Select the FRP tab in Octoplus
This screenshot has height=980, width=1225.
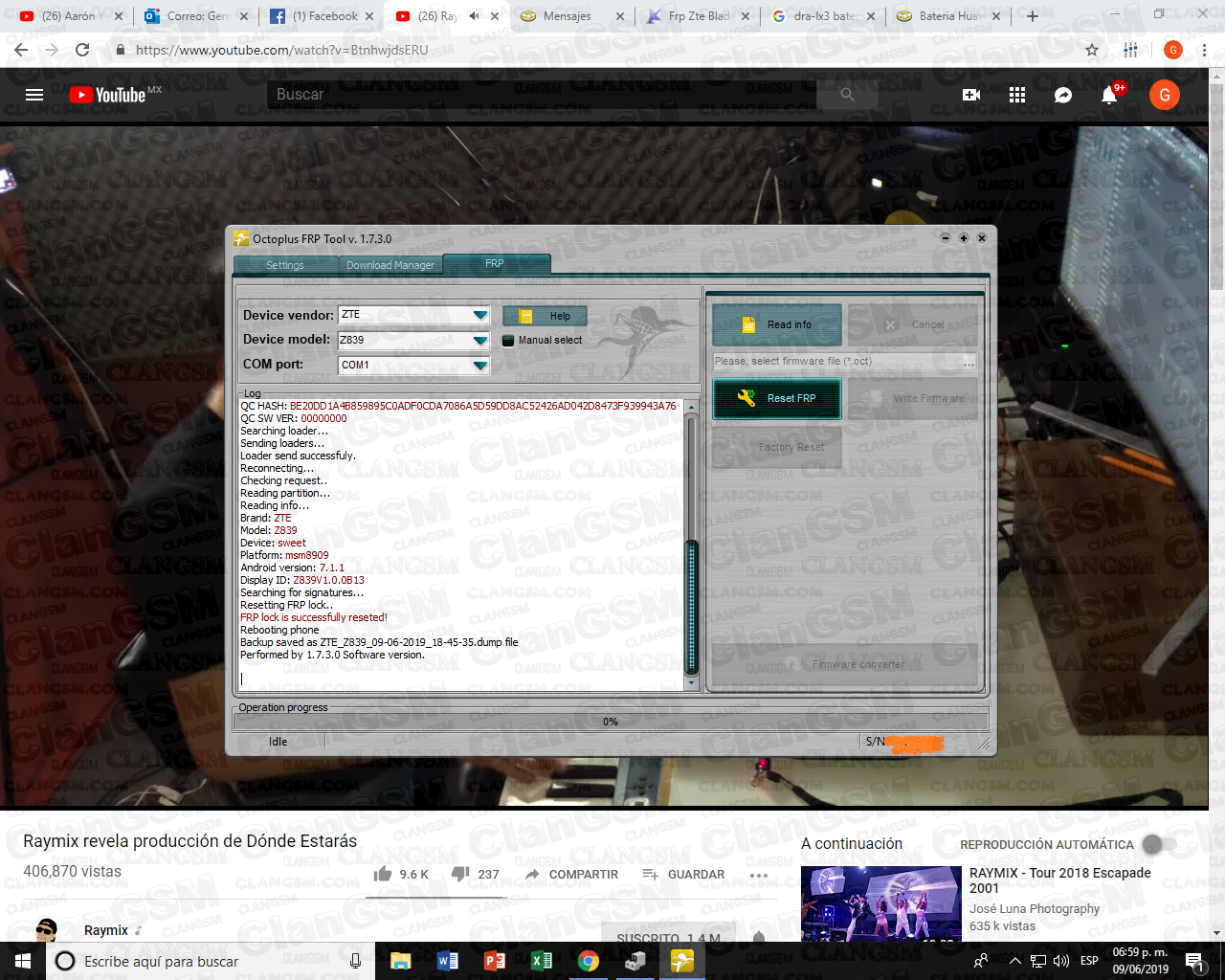click(x=495, y=263)
